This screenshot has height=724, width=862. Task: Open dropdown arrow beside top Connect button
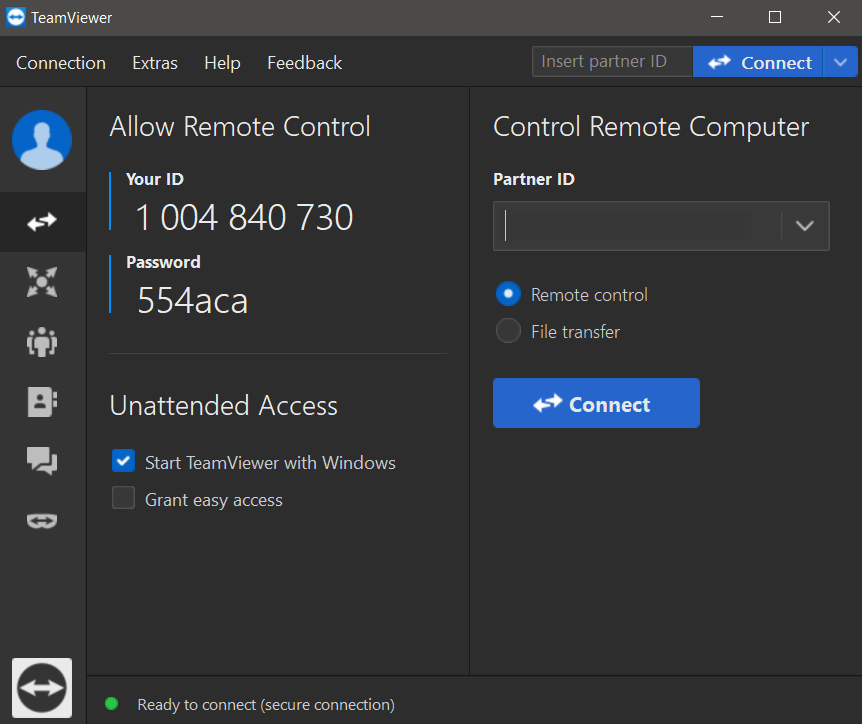pyautogui.click(x=838, y=62)
